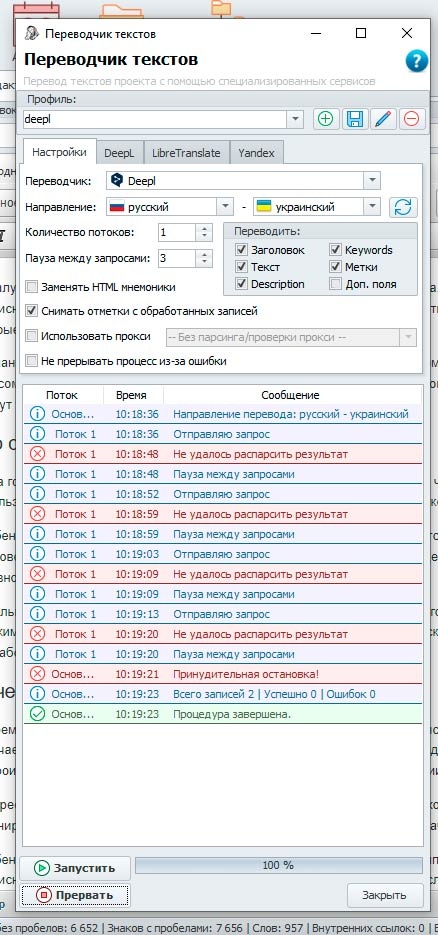Screen dimensions: 438x935
Task: Decrease 'Количество потоков' with the down arrow
Action: coord(204,237)
